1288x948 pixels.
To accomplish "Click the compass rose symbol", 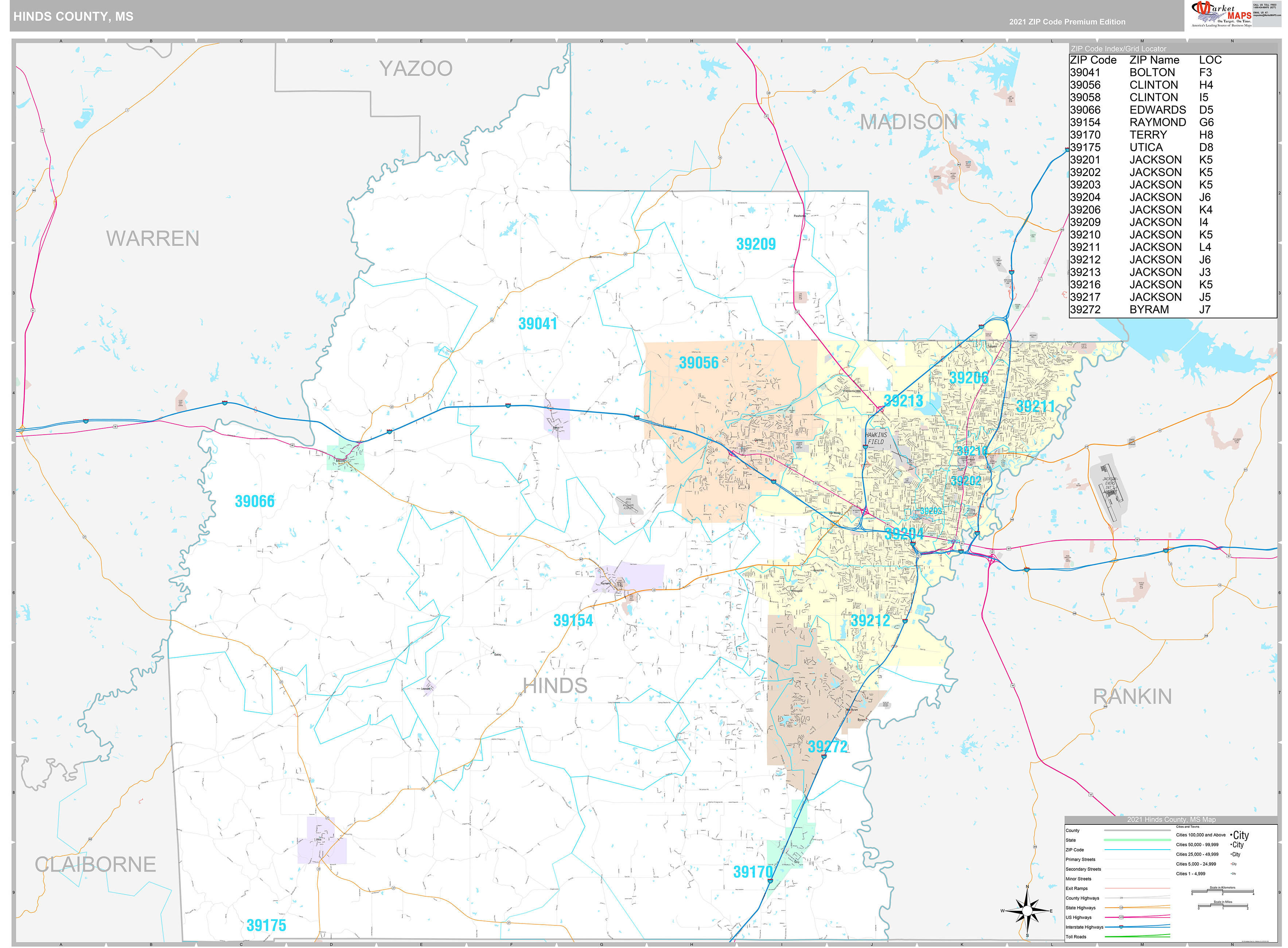I will 1027,911.
